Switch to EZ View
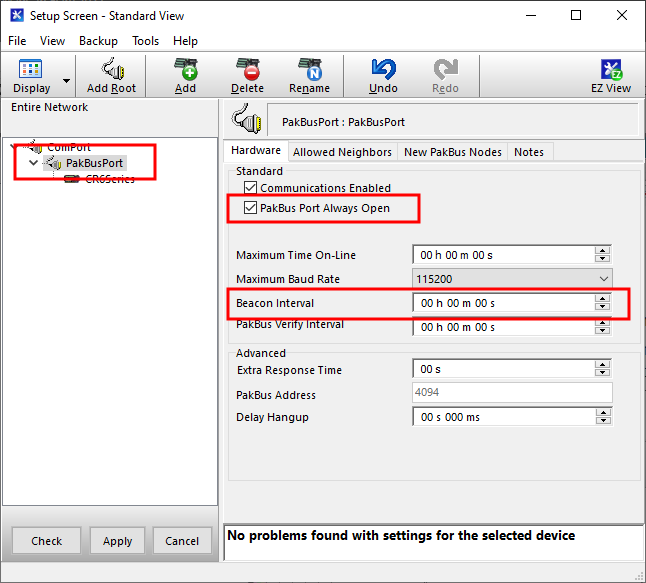The width and height of the screenshot is (646, 583). point(611,70)
